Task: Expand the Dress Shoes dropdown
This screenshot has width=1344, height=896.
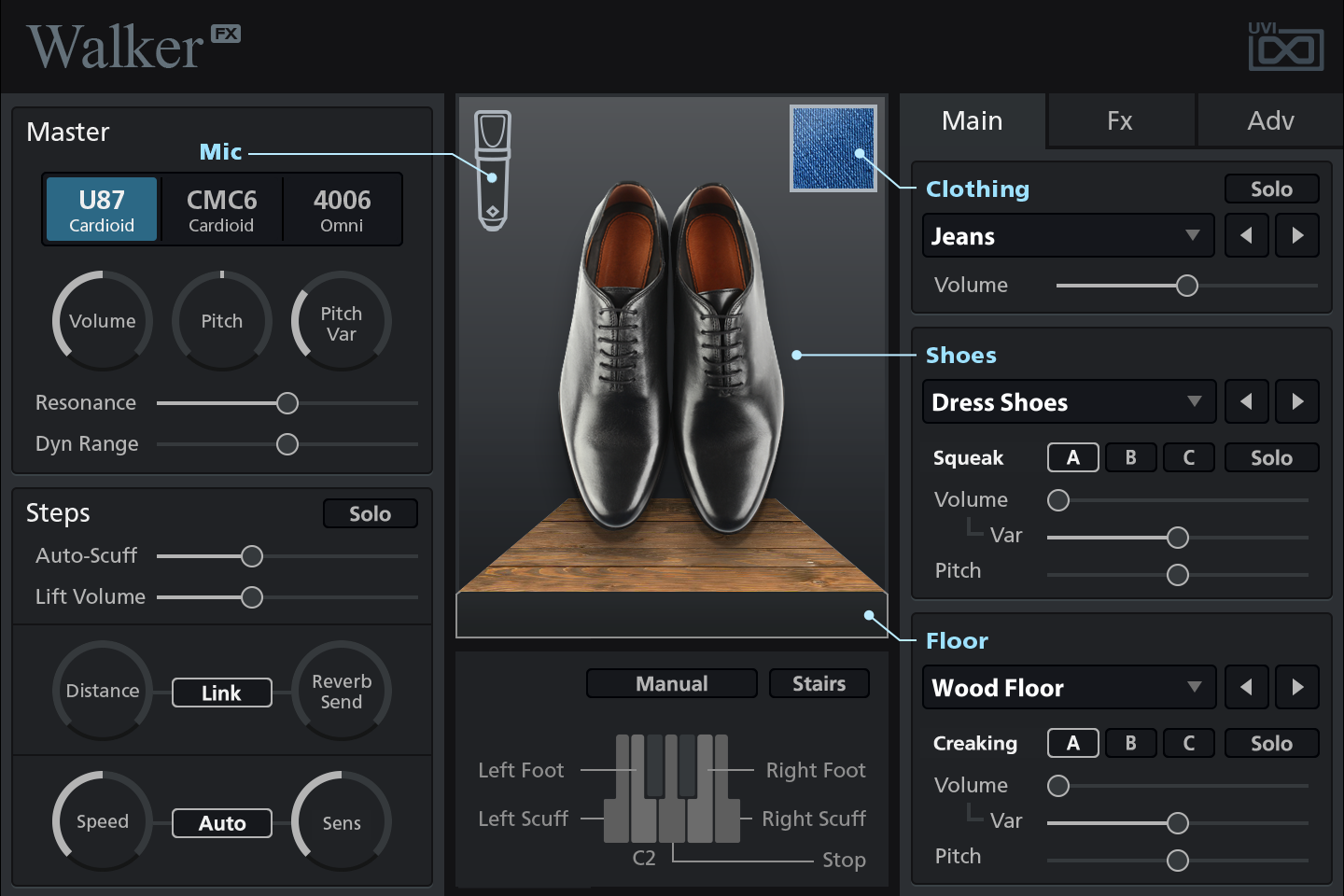Action: click(x=1068, y=402)
